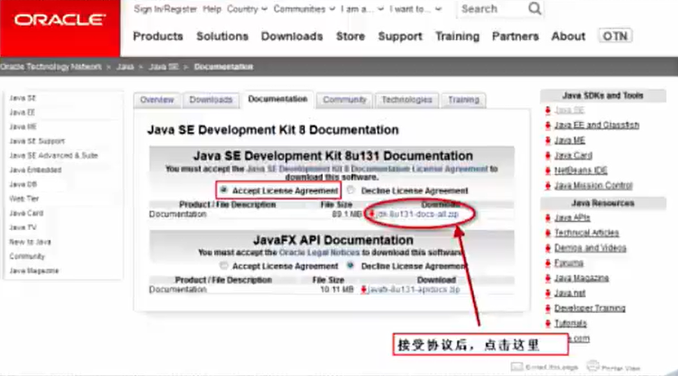
Task: Click the Oracle logo
Action: coord(60,20)
